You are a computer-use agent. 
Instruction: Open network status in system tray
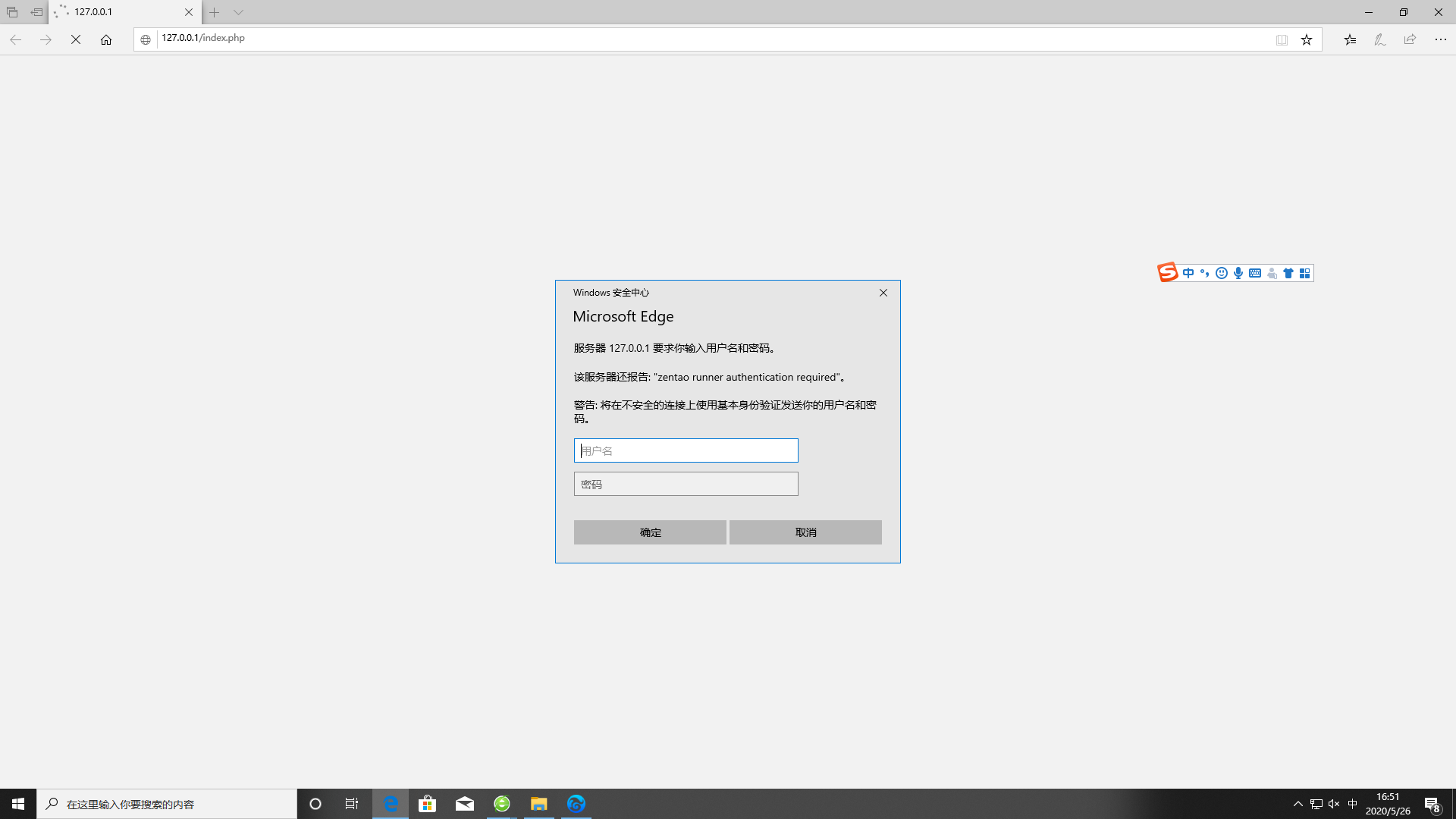tap(1316, 804)
